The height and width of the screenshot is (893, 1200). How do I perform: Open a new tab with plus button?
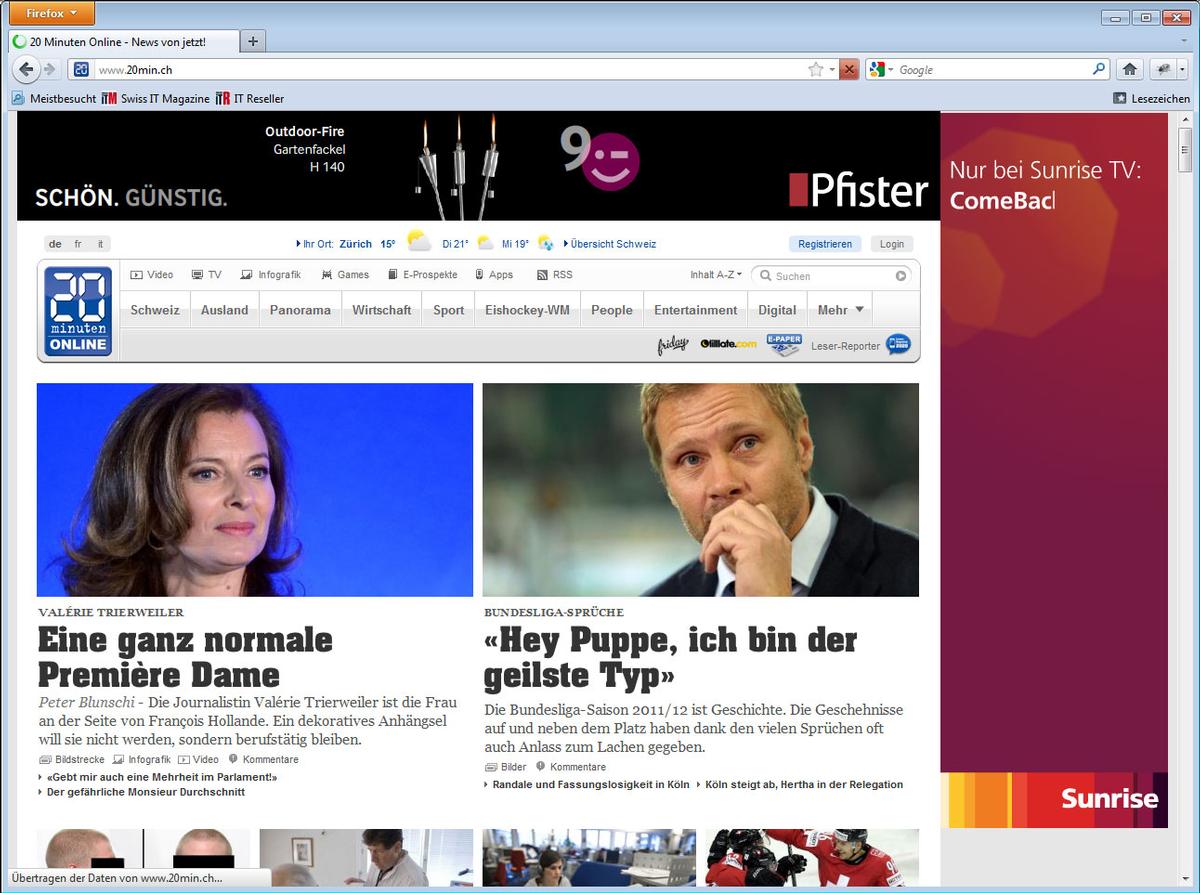(x=253, y=41)
